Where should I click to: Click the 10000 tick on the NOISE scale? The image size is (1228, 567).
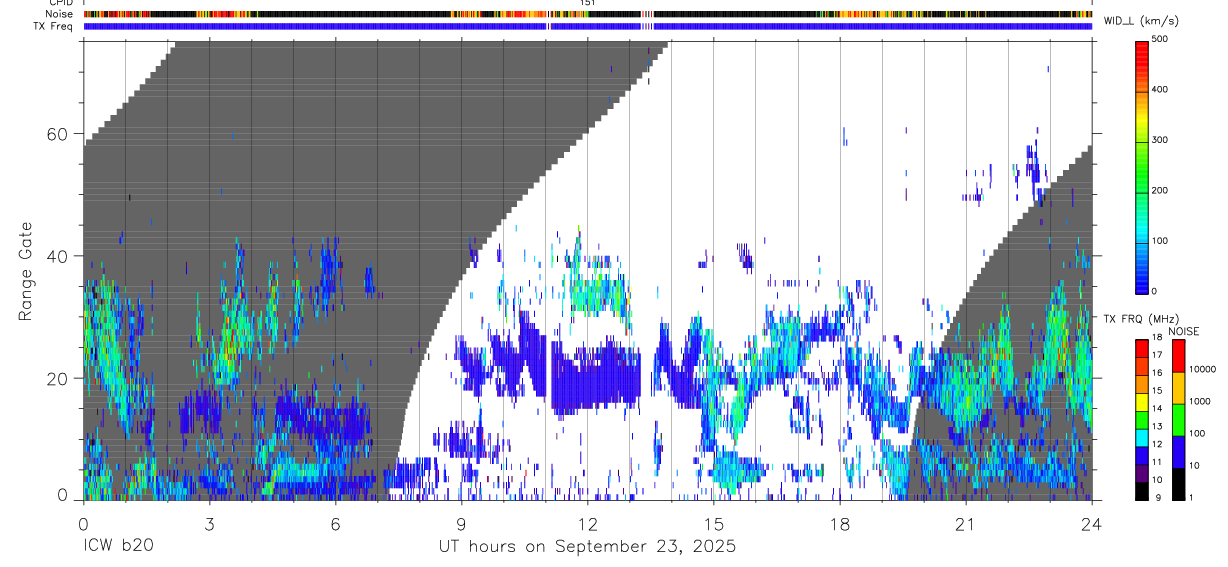pyautogui.click(x=1203, y=369)
